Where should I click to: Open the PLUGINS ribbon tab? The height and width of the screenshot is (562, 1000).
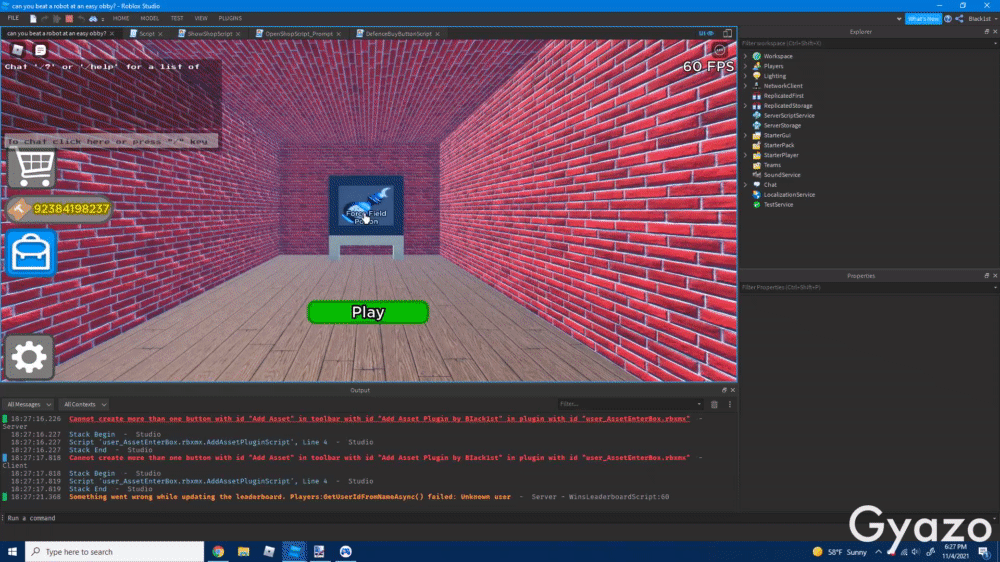(x=230, y=18)
